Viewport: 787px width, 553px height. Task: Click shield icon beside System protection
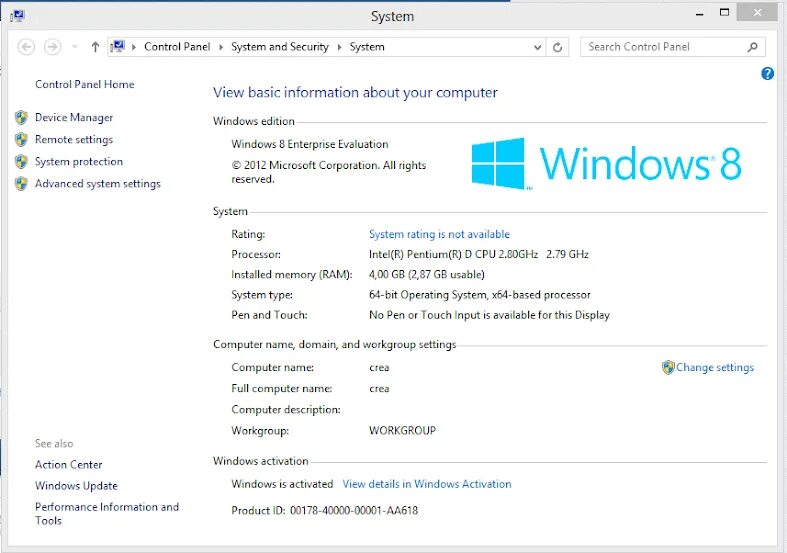pos(21,162)
